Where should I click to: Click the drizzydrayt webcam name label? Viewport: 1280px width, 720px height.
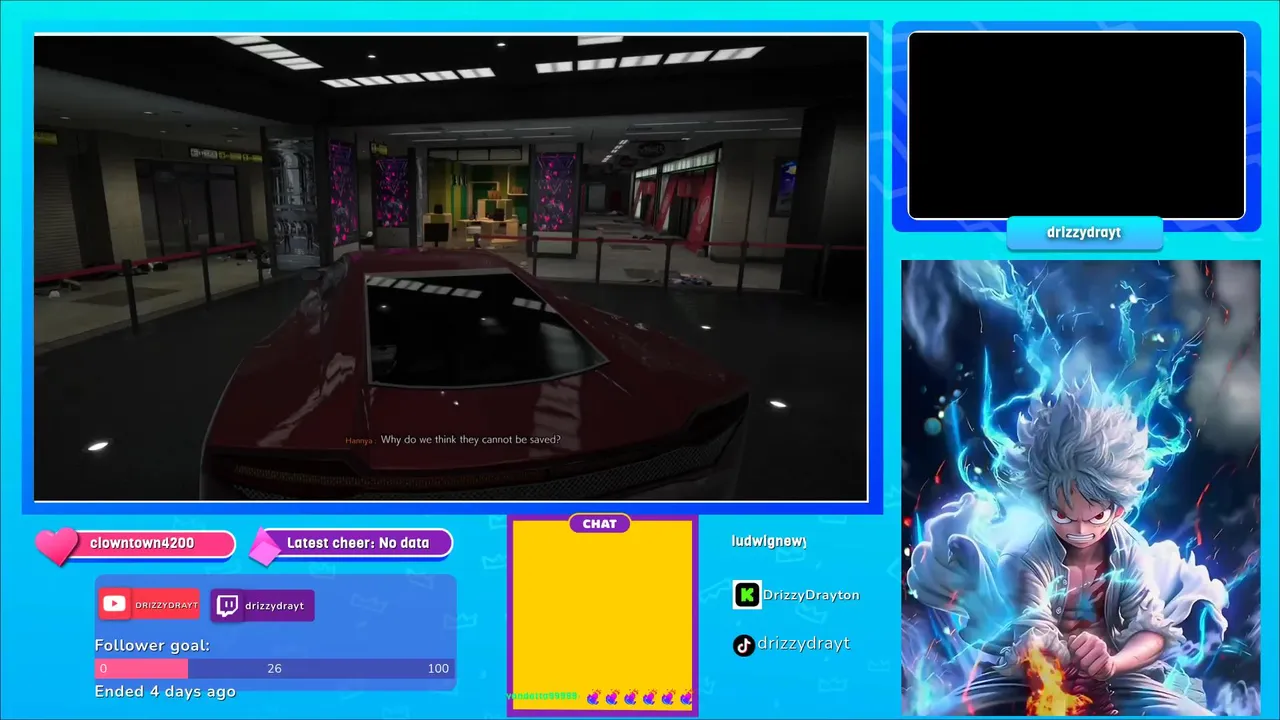coord(1084,232)
